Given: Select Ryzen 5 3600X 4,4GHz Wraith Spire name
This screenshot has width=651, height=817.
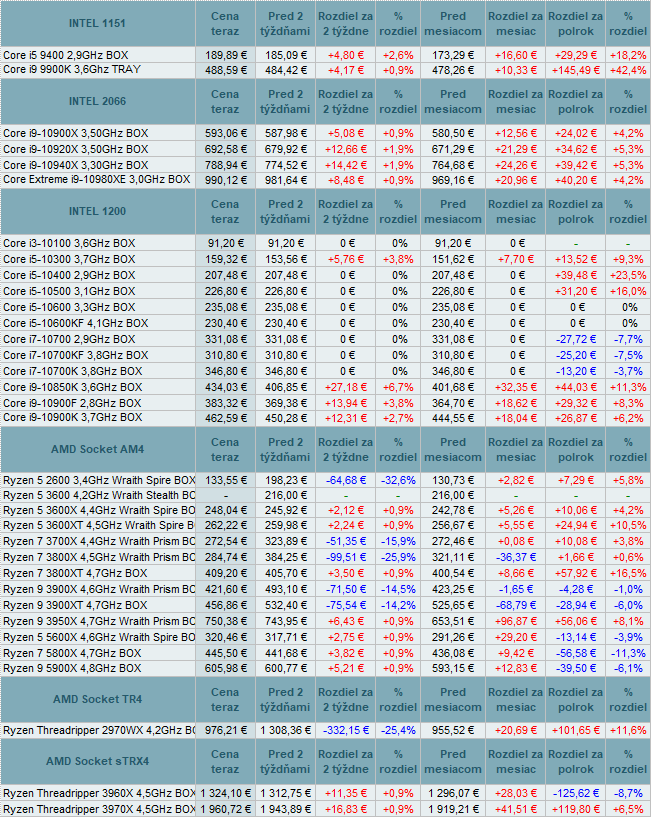Looking at the screenshot, I should pyautogui.click(x=99, y=511).
